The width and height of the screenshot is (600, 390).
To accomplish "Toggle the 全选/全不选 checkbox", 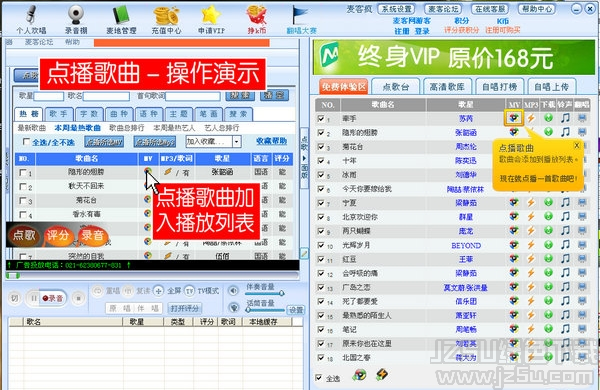I will tap(26, 142).
